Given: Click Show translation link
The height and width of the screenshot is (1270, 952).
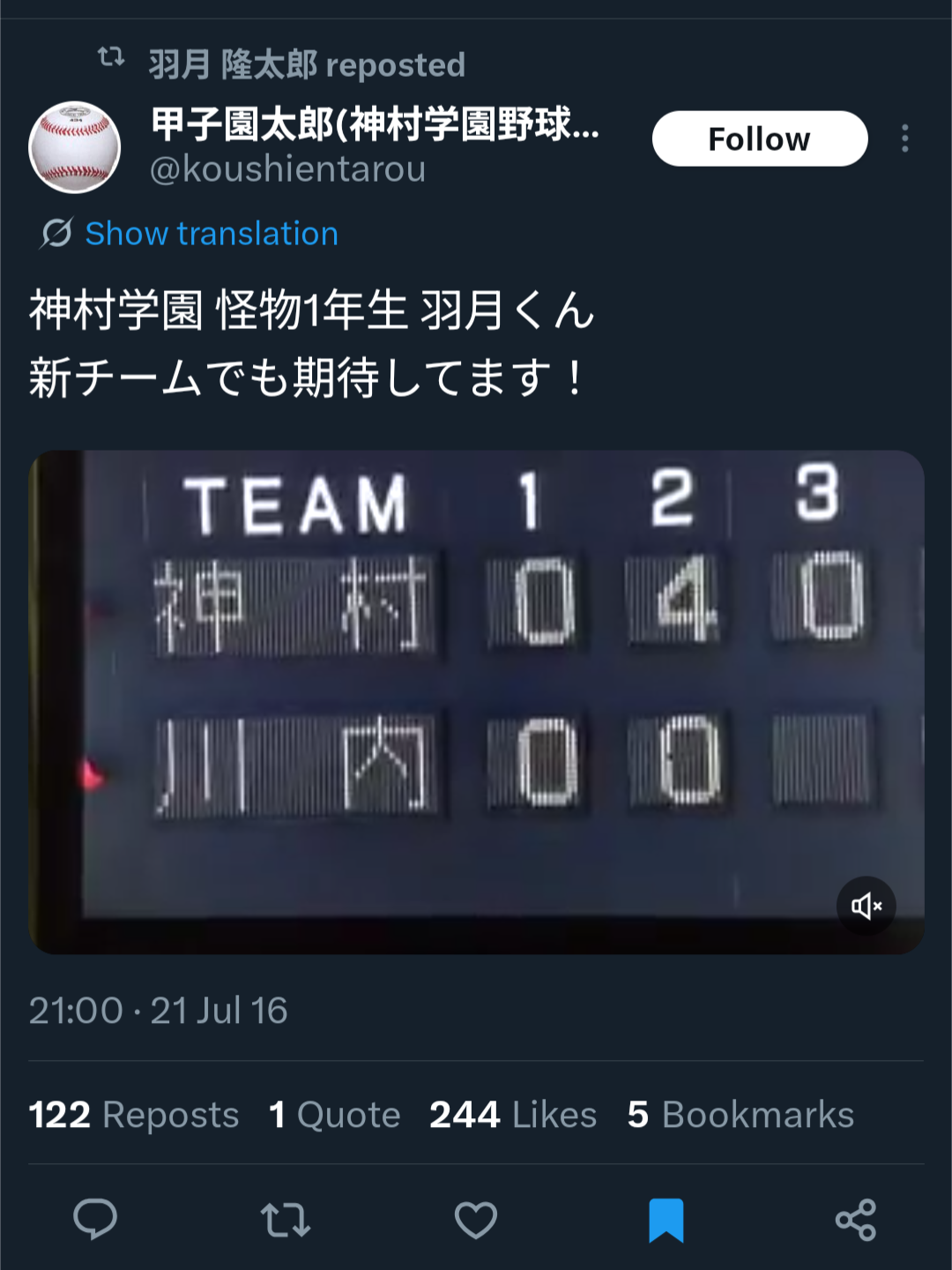Looking at the screenshot, I should click(212, 234).
